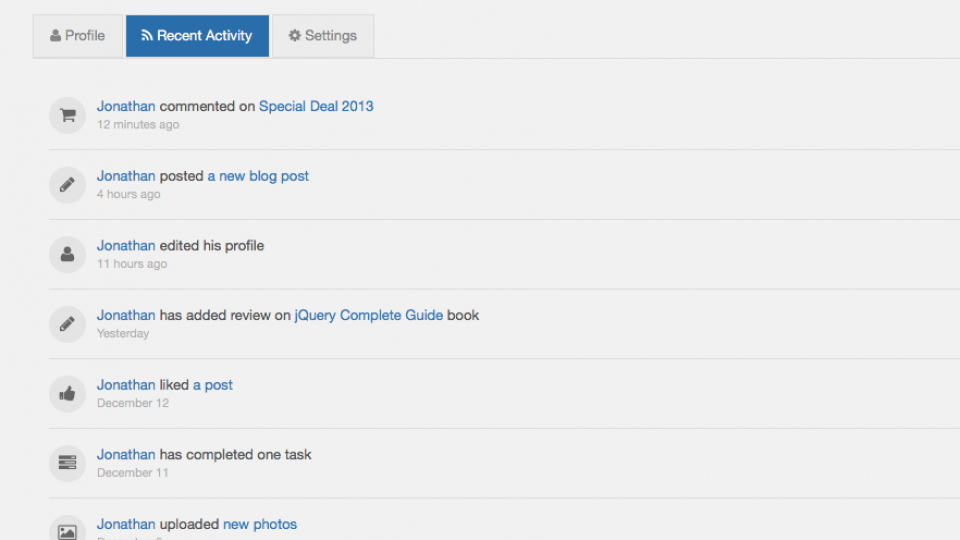The width and height of the screenshot is (960, 540).
Task: Open the 'a new blog post' link
Action: [x=258, y=176]
